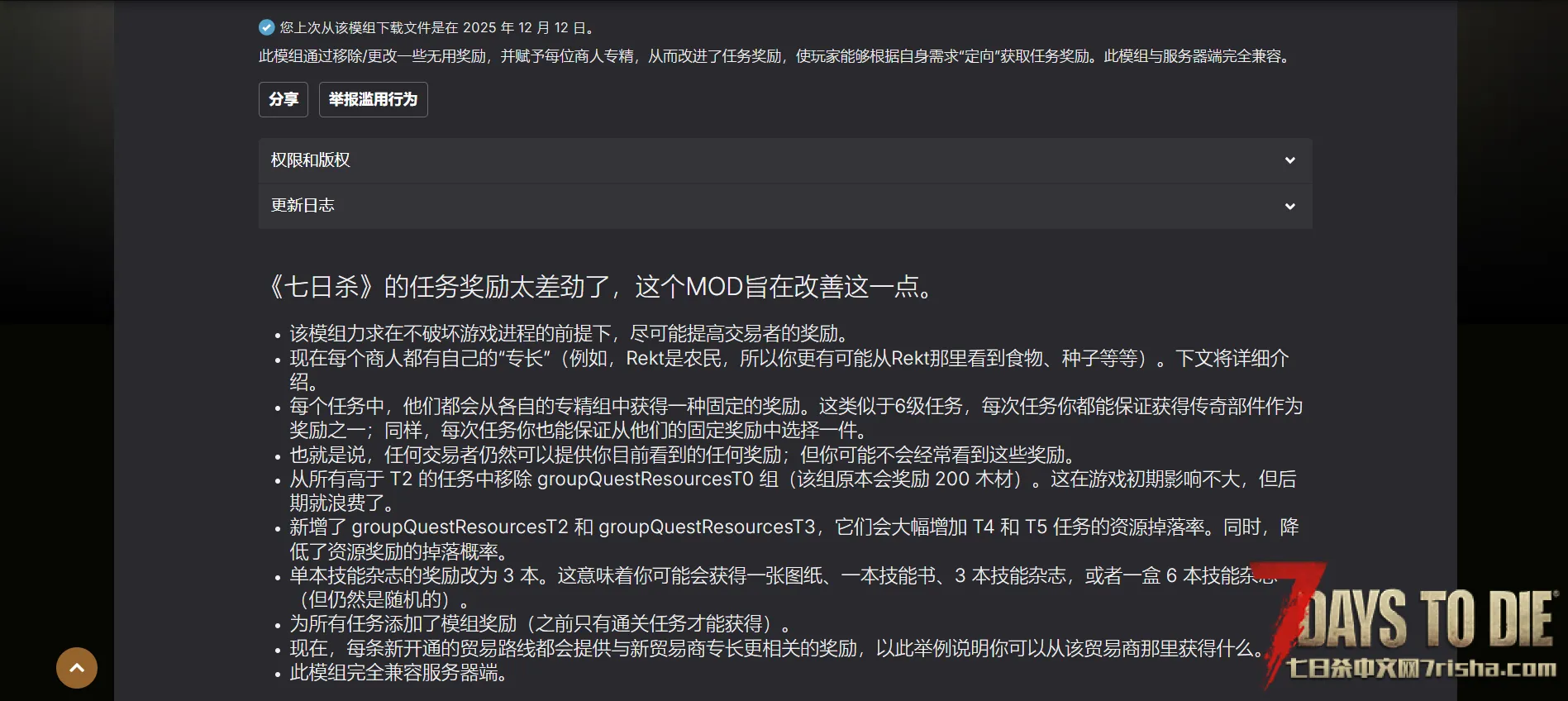
Task: Click the orange scroll-to-top arrow button
Action: tap(77, 667)
